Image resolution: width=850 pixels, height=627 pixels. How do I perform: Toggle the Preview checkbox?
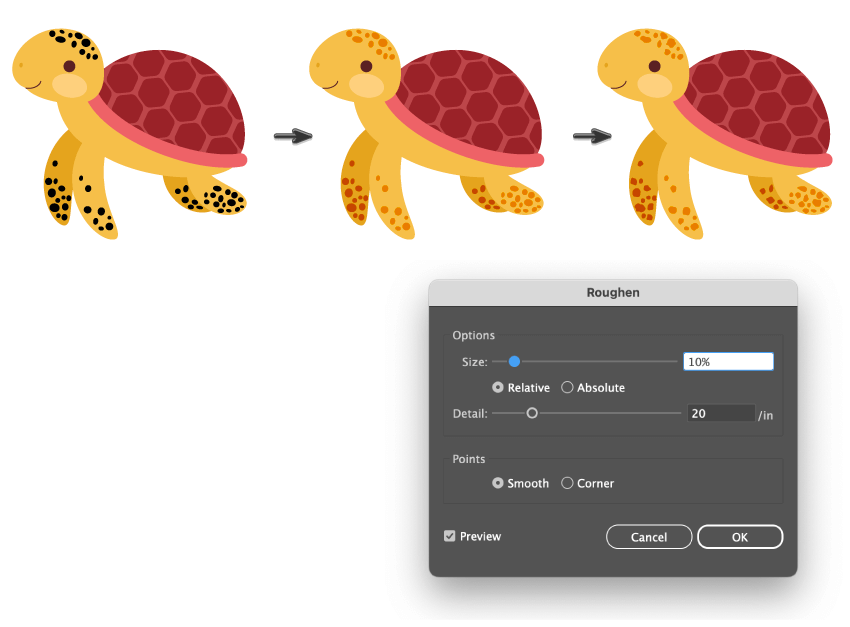[x=450, y=536]
